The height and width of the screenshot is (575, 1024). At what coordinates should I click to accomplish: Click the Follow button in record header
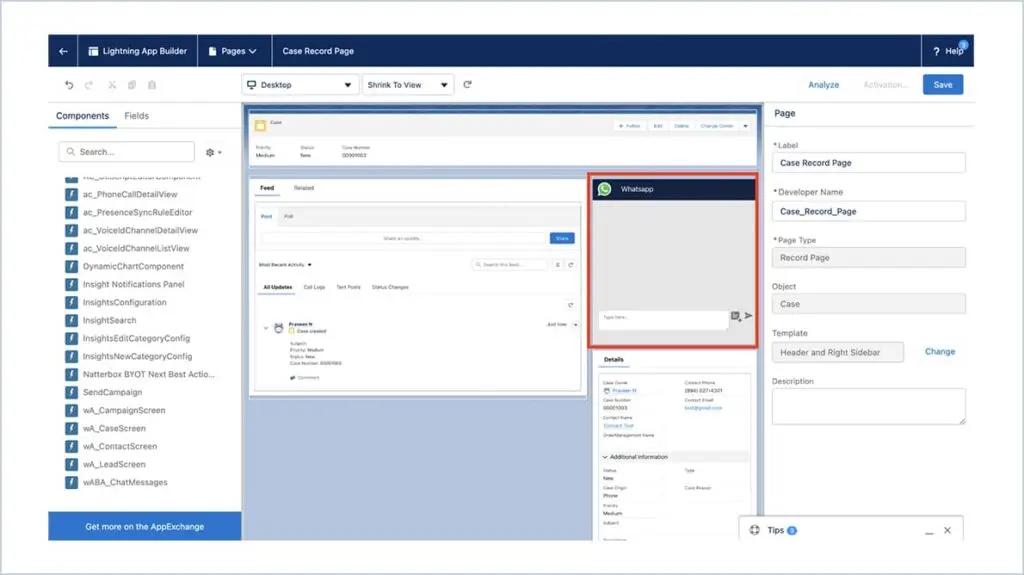(630, 125)
